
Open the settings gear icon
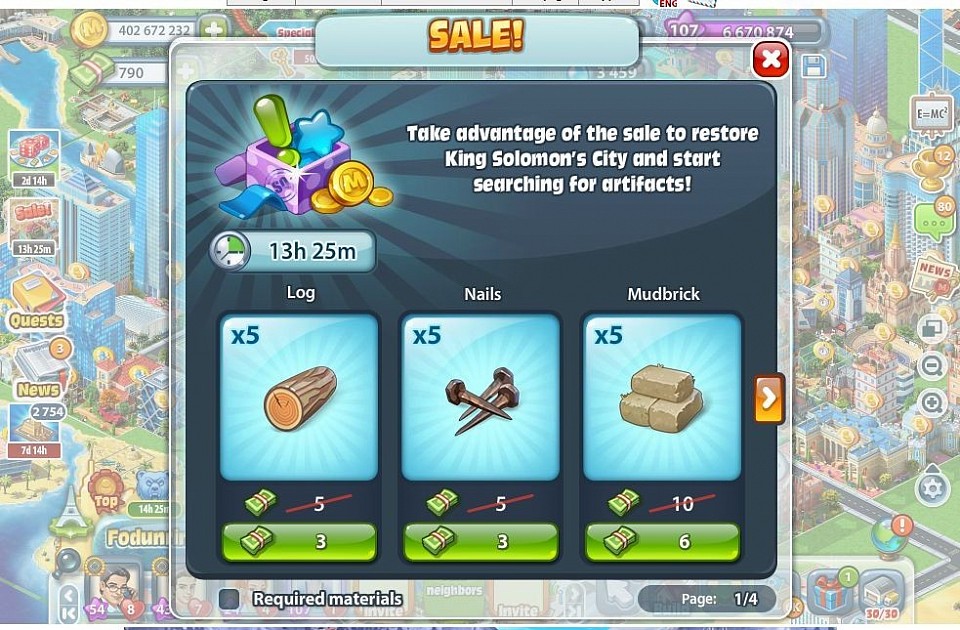[x=931, y=489]
